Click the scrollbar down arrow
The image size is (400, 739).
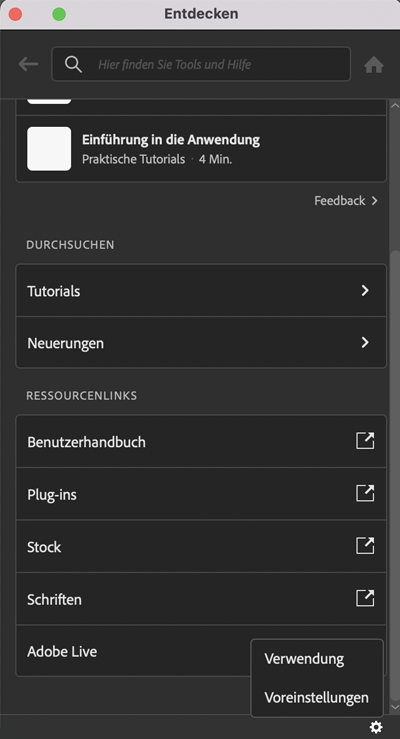(x=395, y=707)
